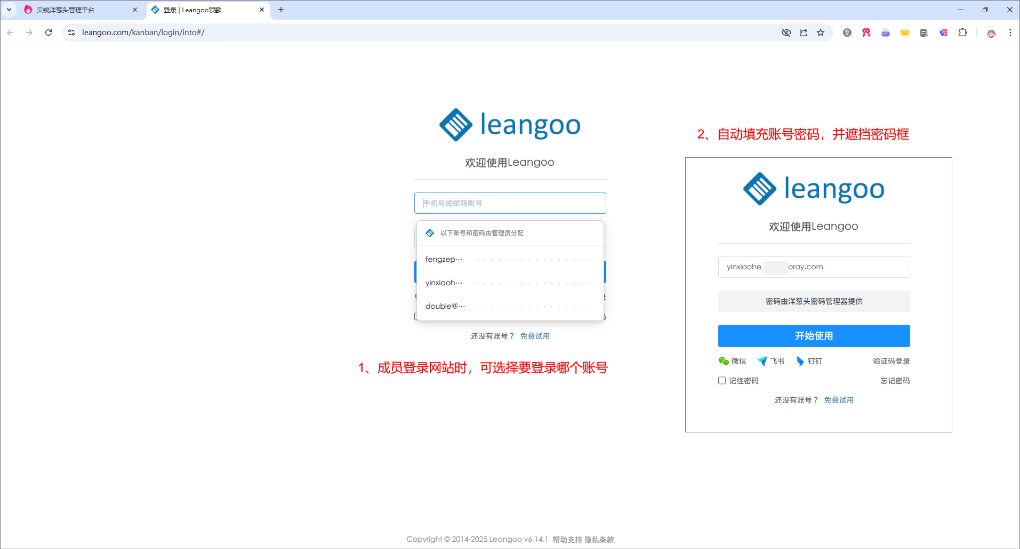Click the blue 开始使用 button
The width and height of the screenshot is (1020, 549).
pos(813,336)
